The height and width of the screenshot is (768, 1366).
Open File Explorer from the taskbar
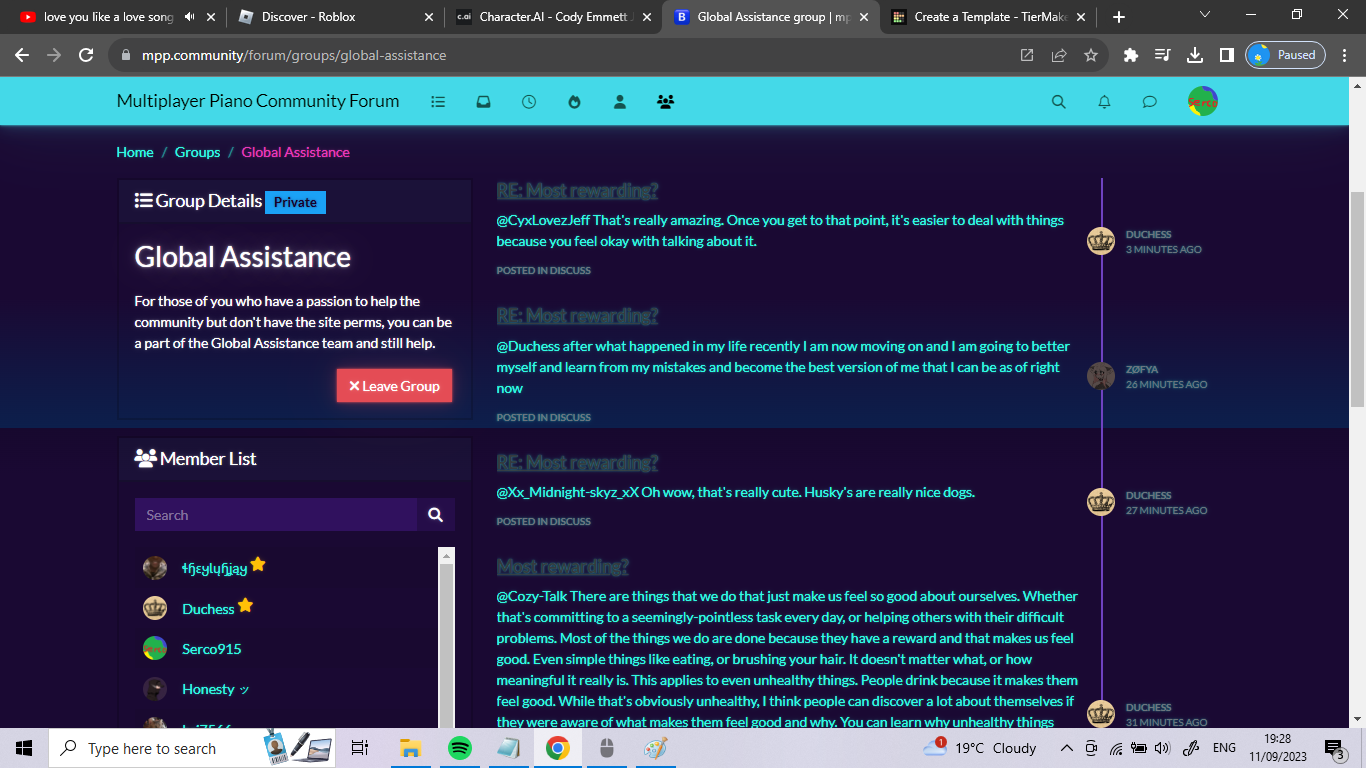(x=410, y=748)
